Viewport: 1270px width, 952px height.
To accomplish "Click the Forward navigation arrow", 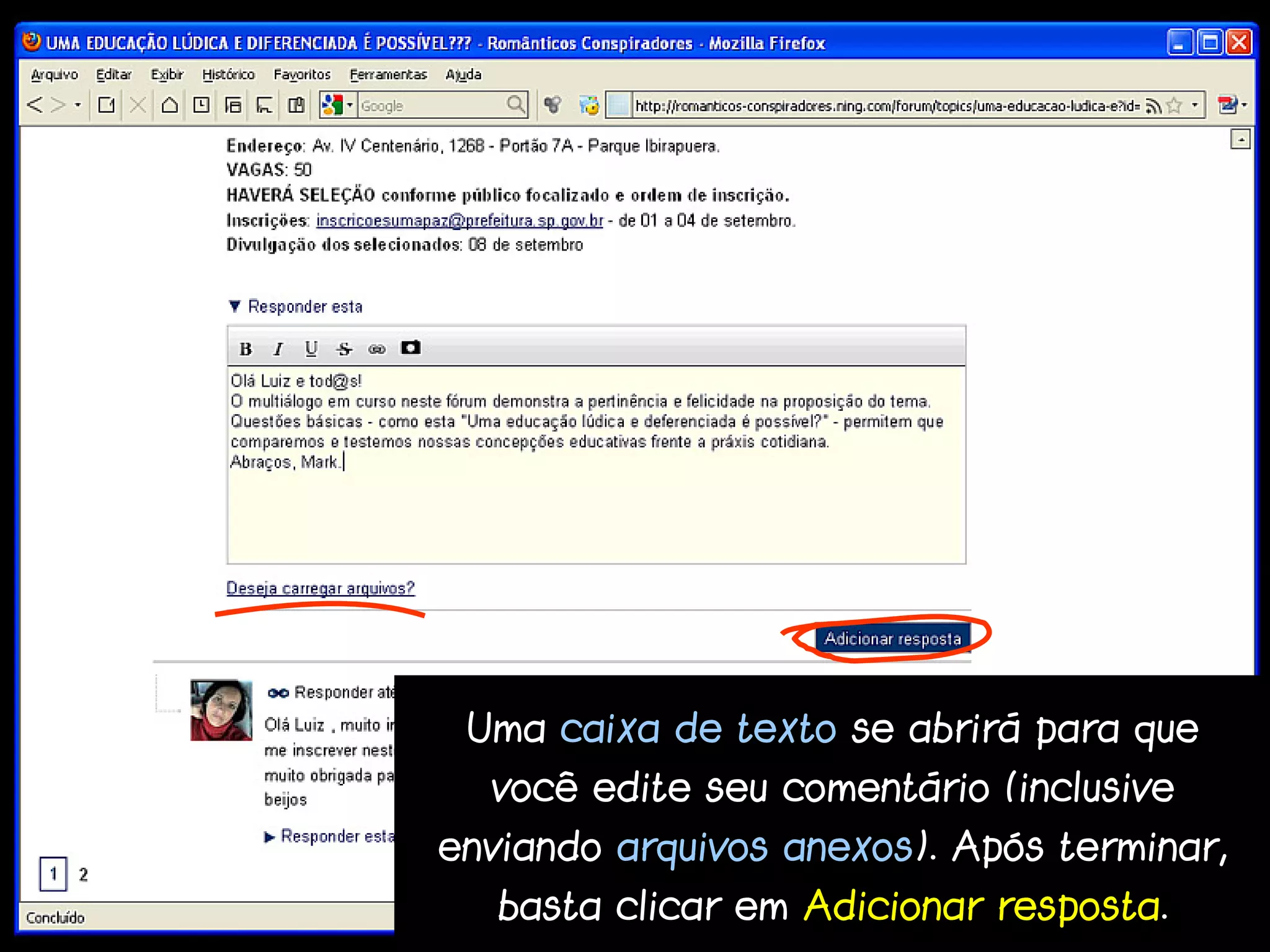I will coord(58,105).
